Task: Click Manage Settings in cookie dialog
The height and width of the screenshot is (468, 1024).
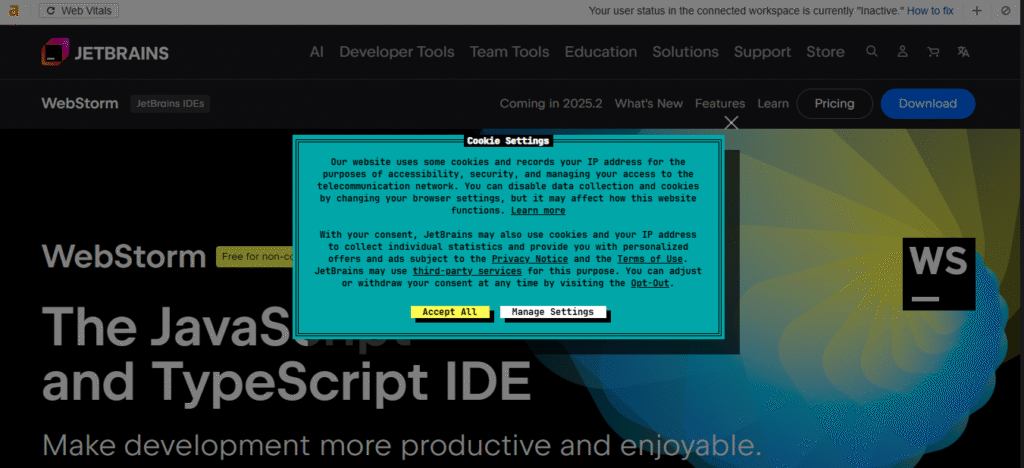Action: (552, 312)
